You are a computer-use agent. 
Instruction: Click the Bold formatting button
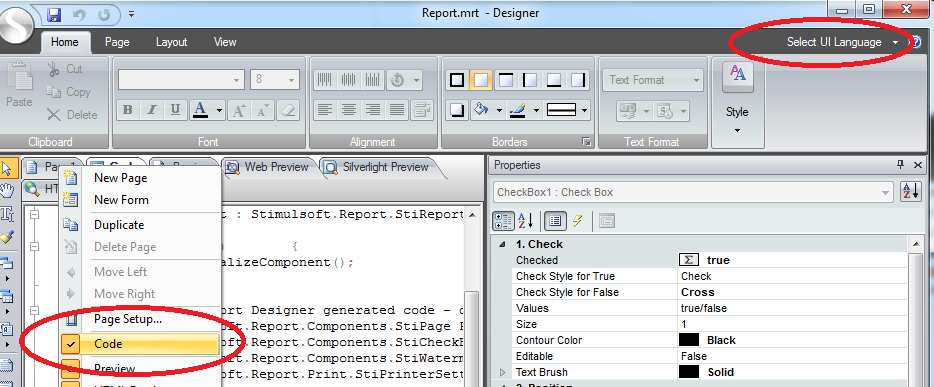(127, 110)
